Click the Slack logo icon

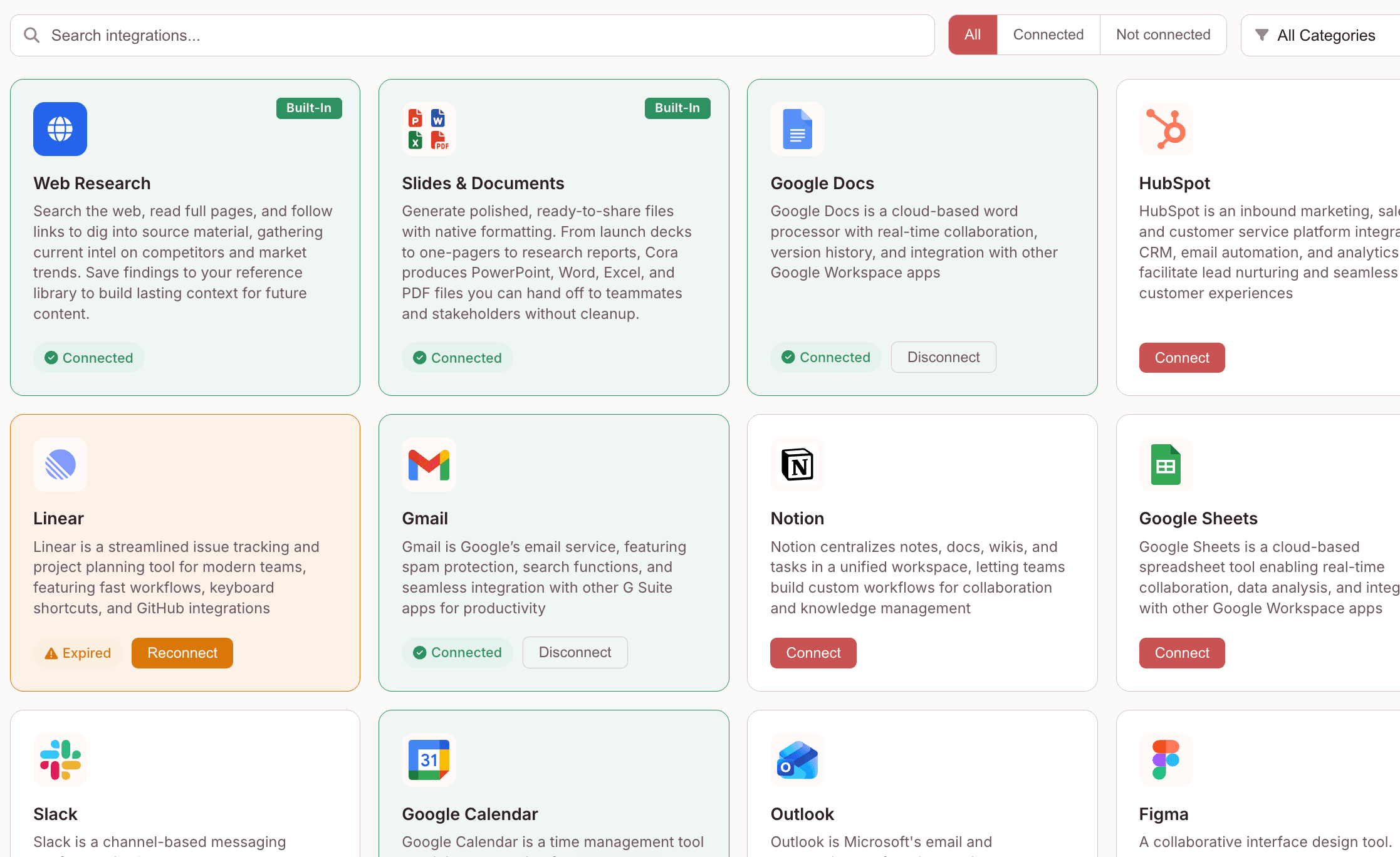[x=60, y=760]
